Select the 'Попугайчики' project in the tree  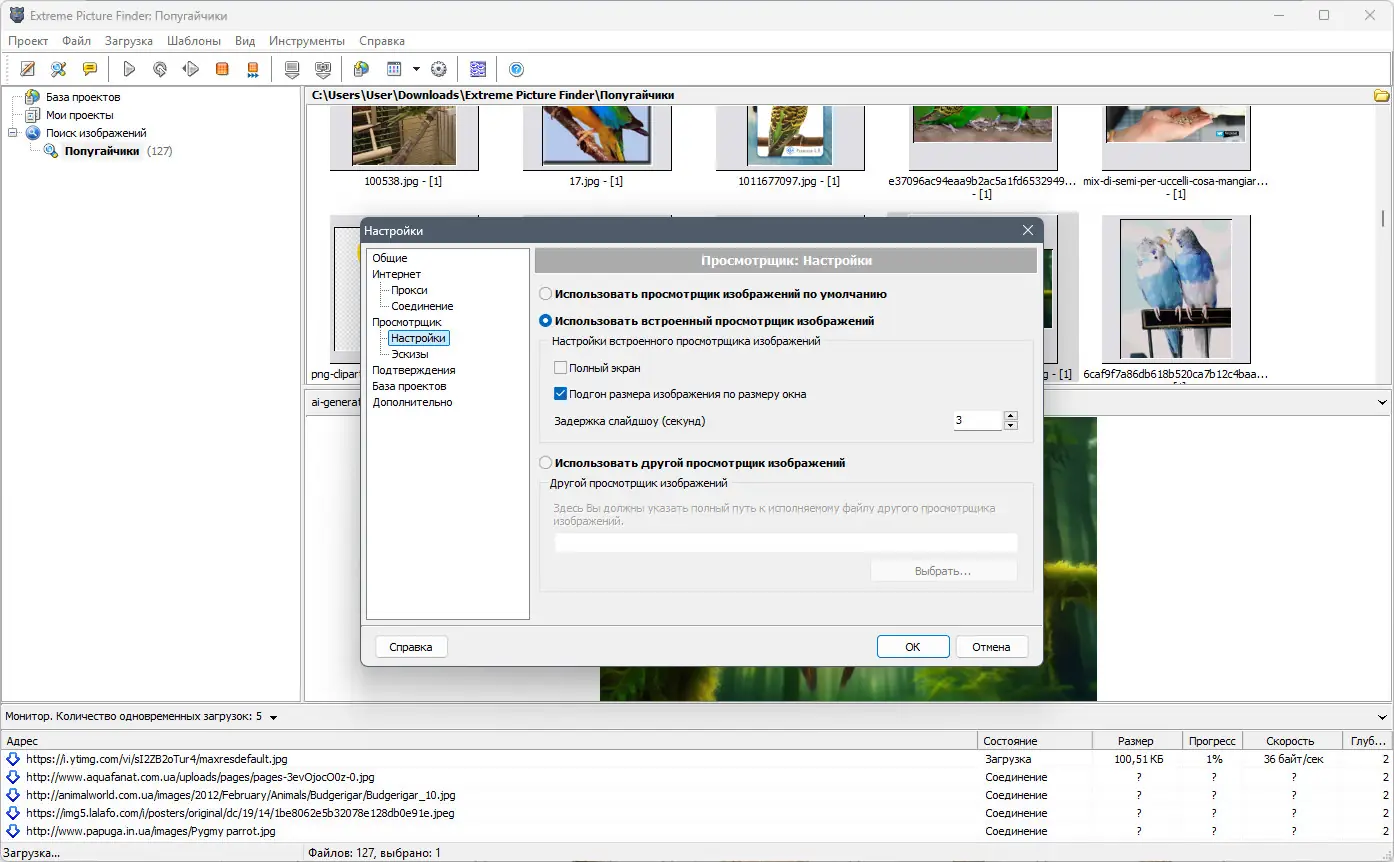tap(102, 151)
